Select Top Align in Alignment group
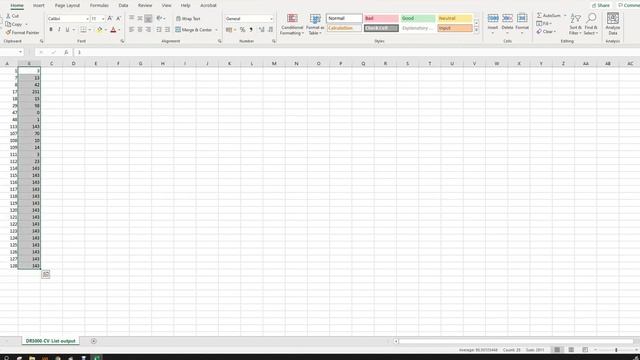 [x=131, y=18]
